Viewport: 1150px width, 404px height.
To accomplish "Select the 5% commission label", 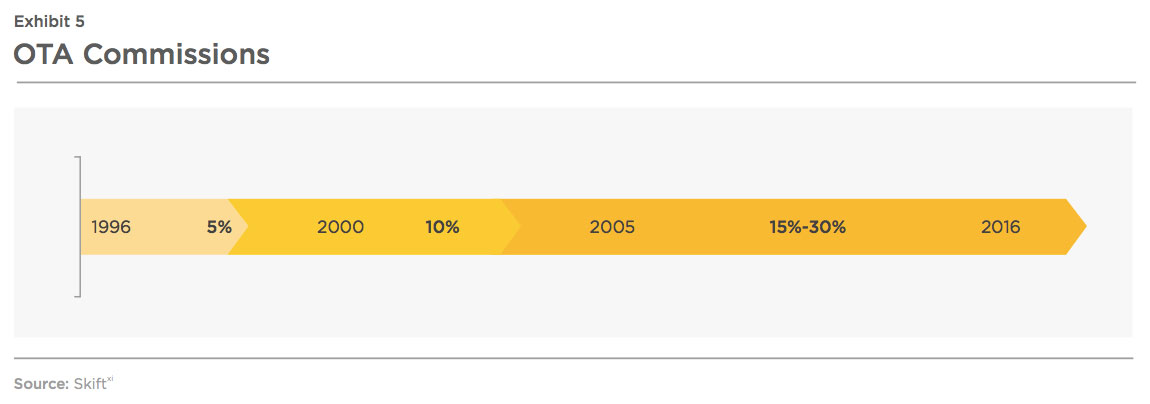I will click(219, 227).
